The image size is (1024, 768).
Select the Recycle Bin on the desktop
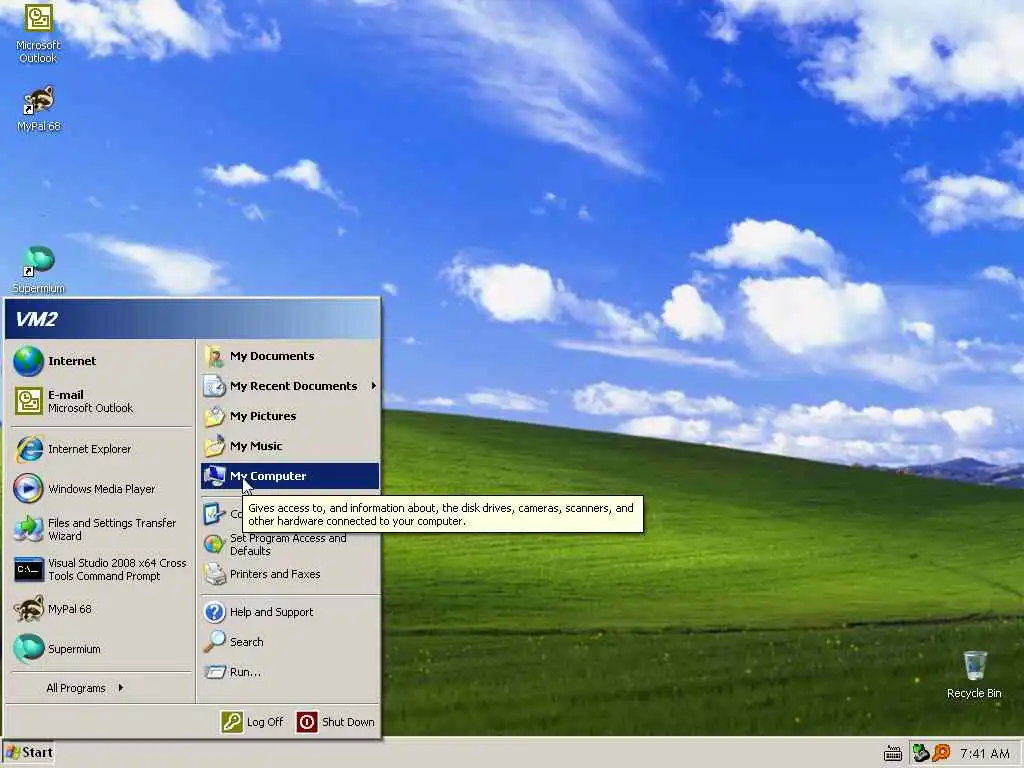tap(974, 675)
